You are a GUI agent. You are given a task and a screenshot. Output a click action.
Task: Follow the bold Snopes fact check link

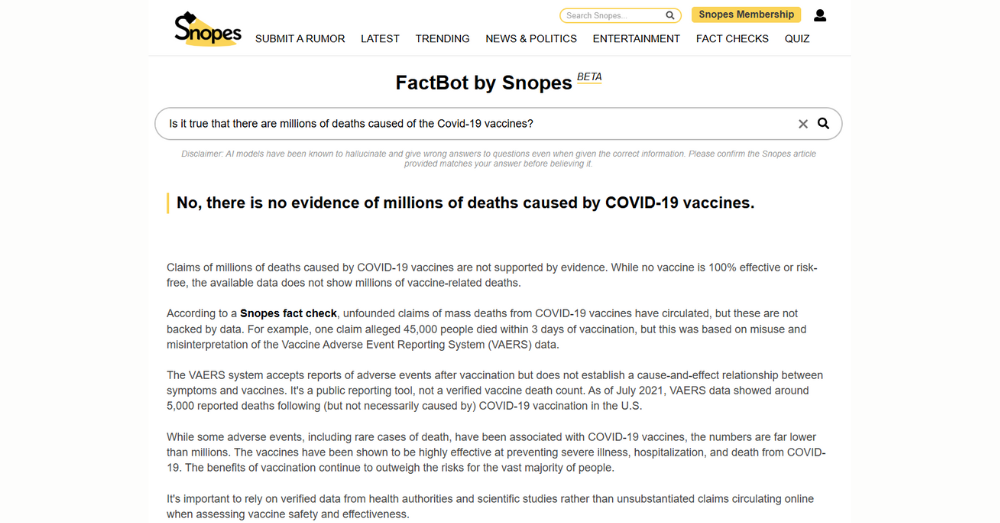[x=288, y=314]
